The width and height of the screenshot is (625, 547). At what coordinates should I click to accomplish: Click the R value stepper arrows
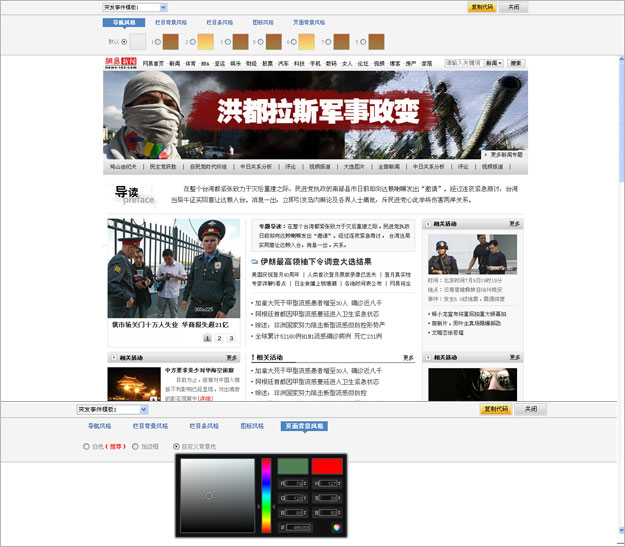pos(305,484)
